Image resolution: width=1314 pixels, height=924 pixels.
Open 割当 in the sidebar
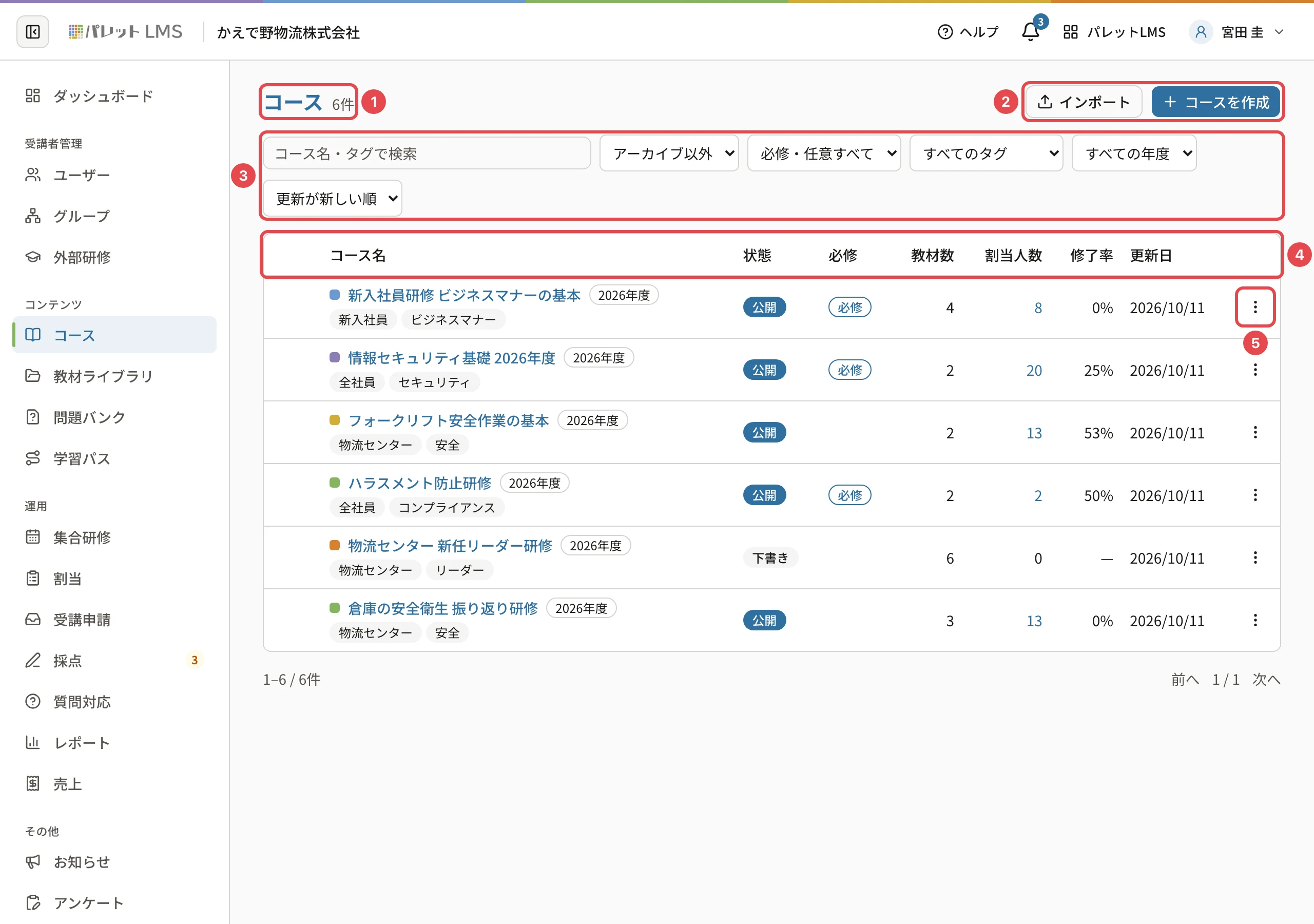coord(114,579)
